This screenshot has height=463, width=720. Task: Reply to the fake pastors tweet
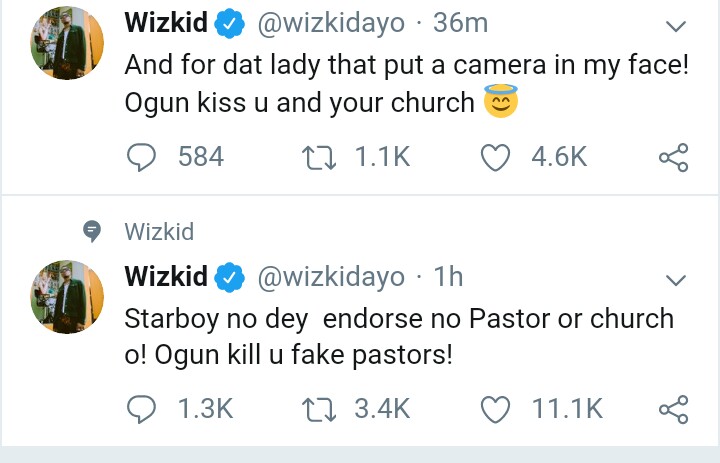pos(144,408)
